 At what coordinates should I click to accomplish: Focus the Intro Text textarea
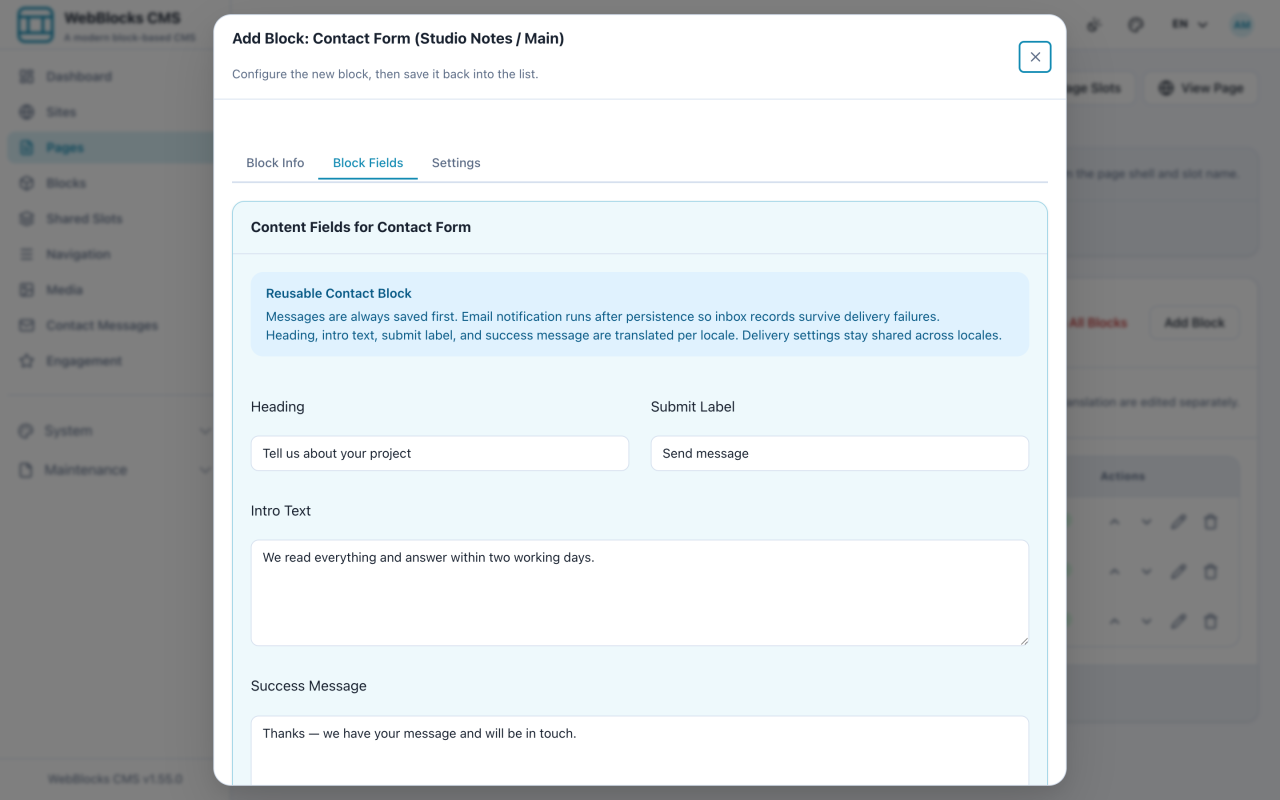(x=640, y=593)
